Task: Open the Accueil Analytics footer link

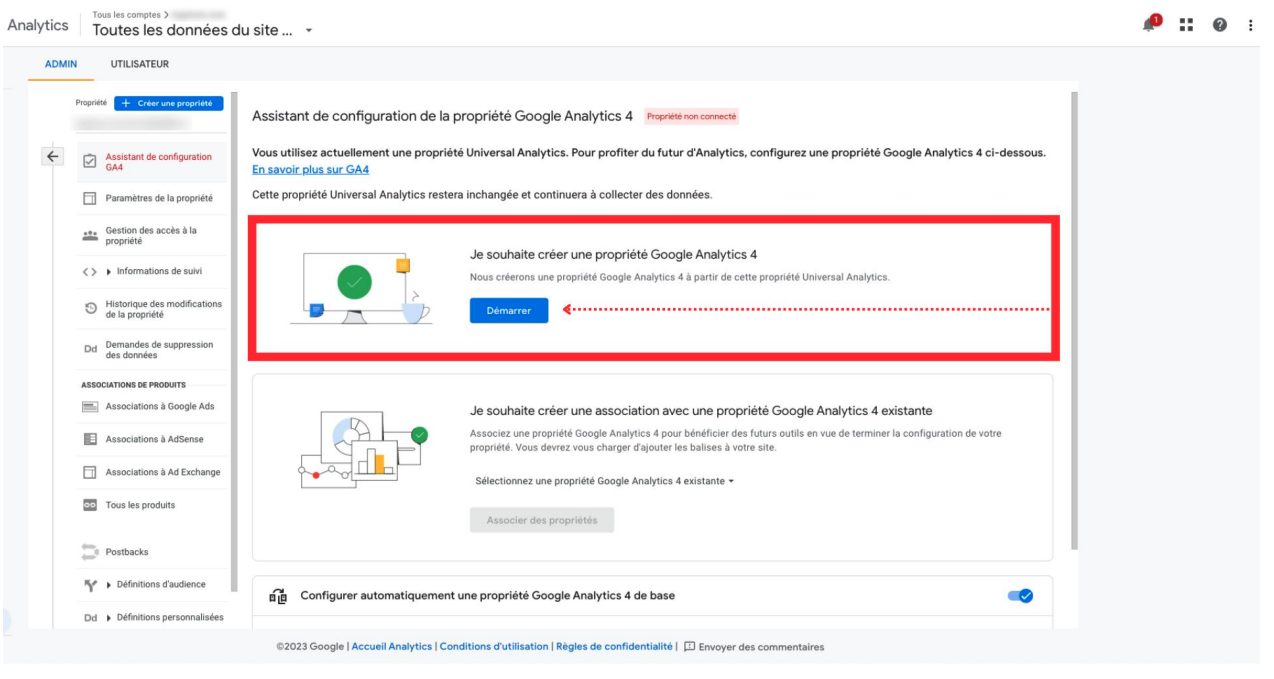Action: point(392,647)
